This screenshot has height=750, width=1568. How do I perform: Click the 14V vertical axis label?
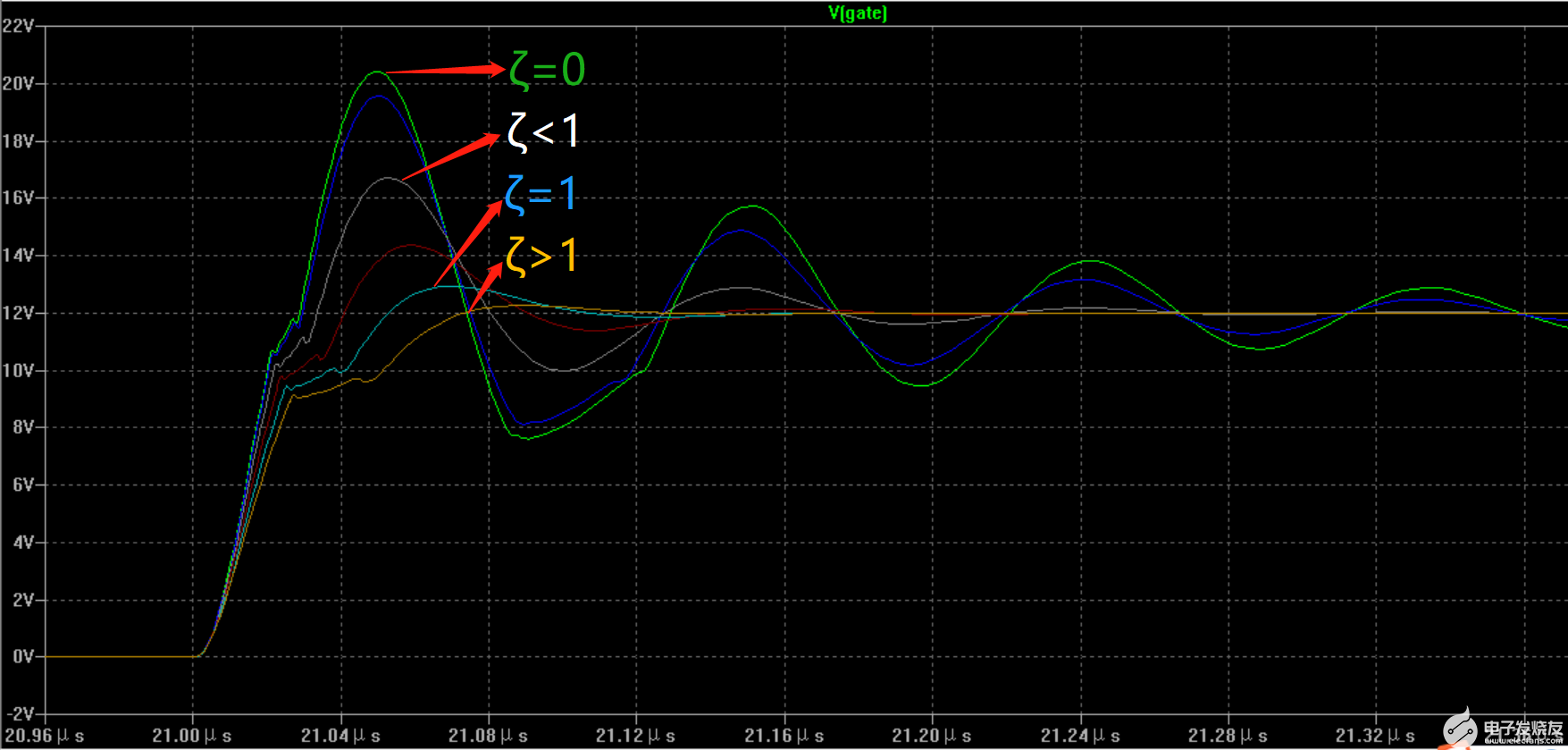click(x=18, y=256)
